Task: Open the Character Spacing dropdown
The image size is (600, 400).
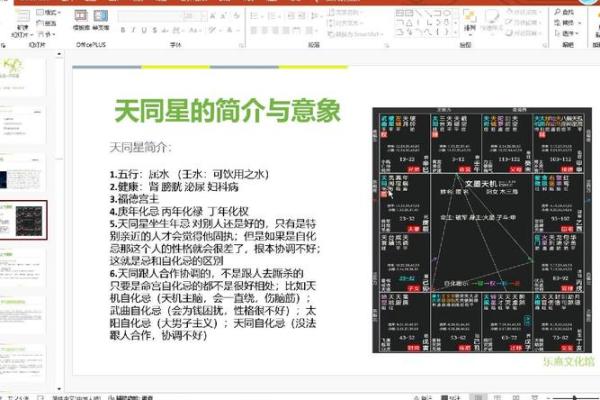Action: [177, 30]
